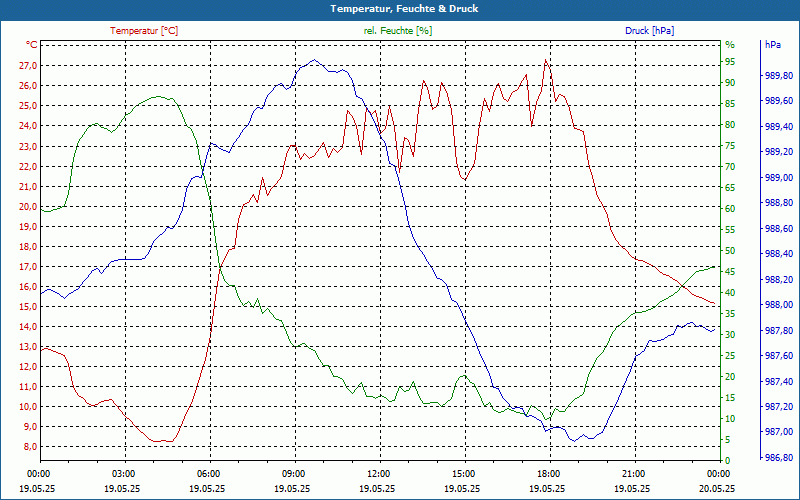Click the 986,80 pressure axis value

point(779,458)
